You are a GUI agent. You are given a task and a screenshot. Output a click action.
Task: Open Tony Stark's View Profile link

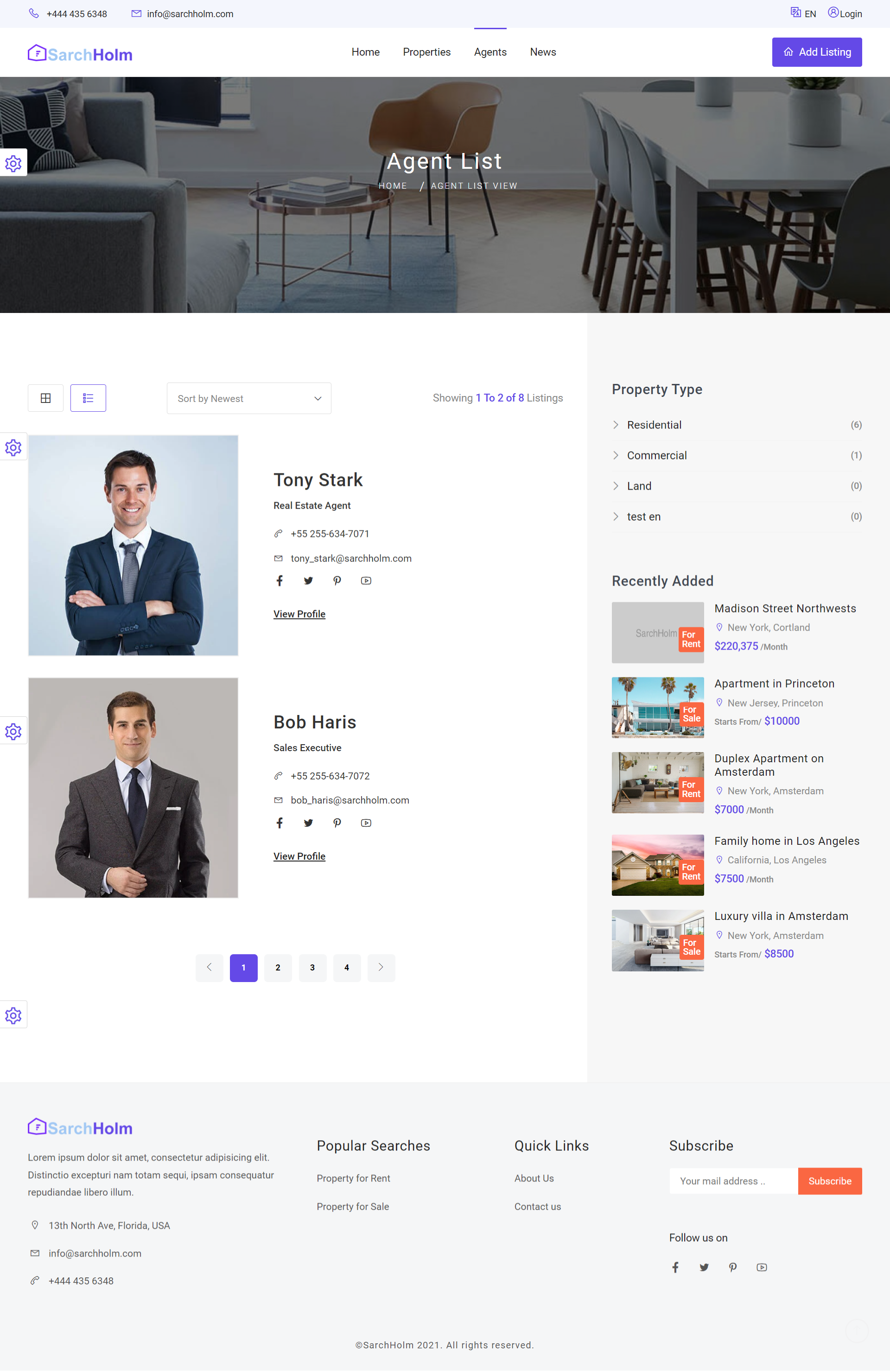(x=299, y=614)
